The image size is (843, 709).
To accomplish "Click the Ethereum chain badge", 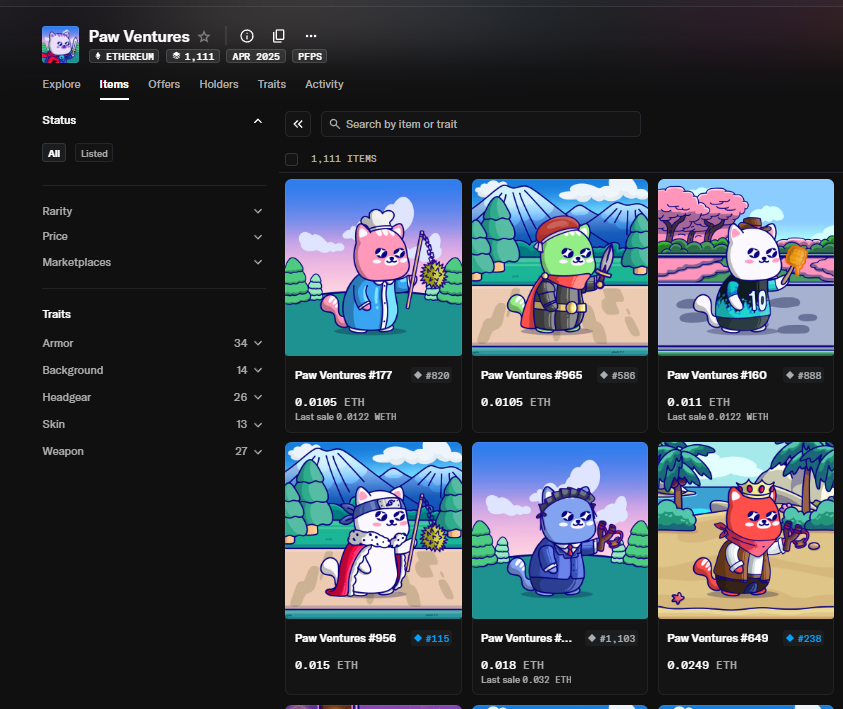I will pyautogui.click(x=124, y=56).
